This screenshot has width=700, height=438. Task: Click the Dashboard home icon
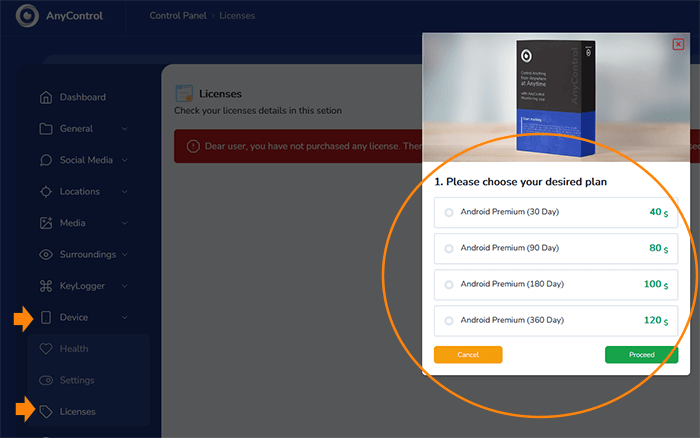click(x=45, y=98)
